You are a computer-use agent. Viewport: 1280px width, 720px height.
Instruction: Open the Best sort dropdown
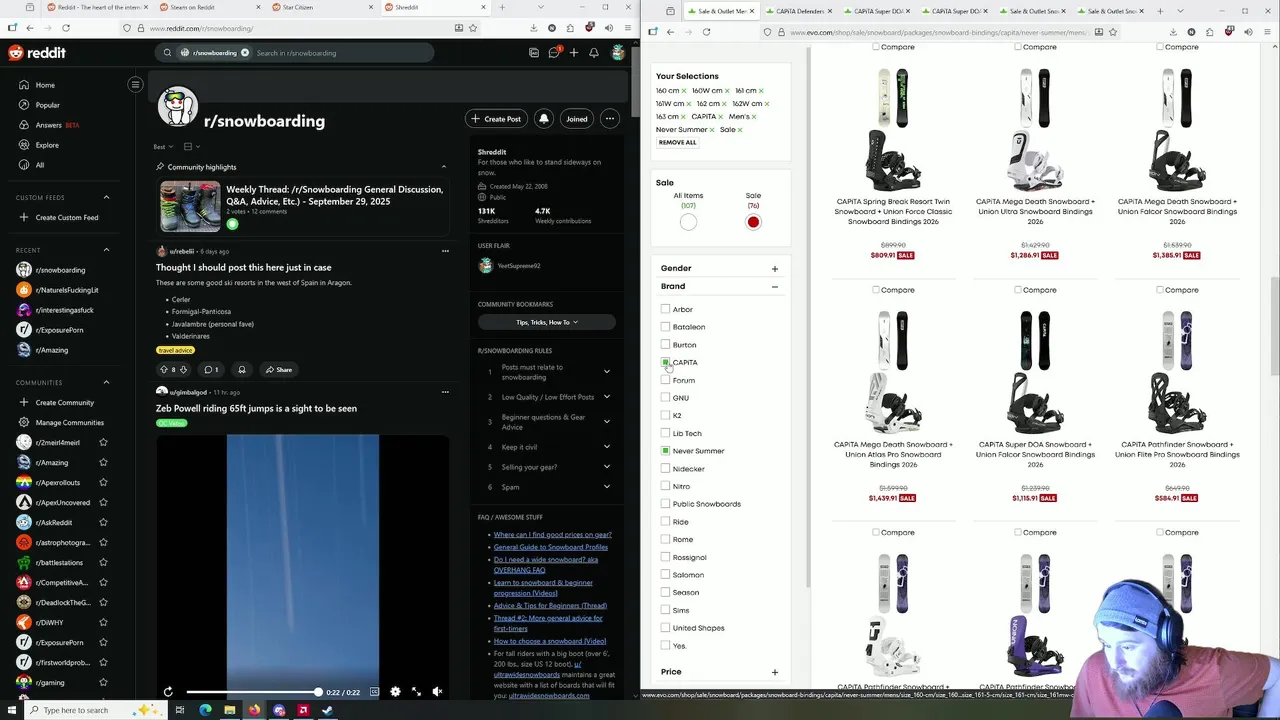(162, 147)
